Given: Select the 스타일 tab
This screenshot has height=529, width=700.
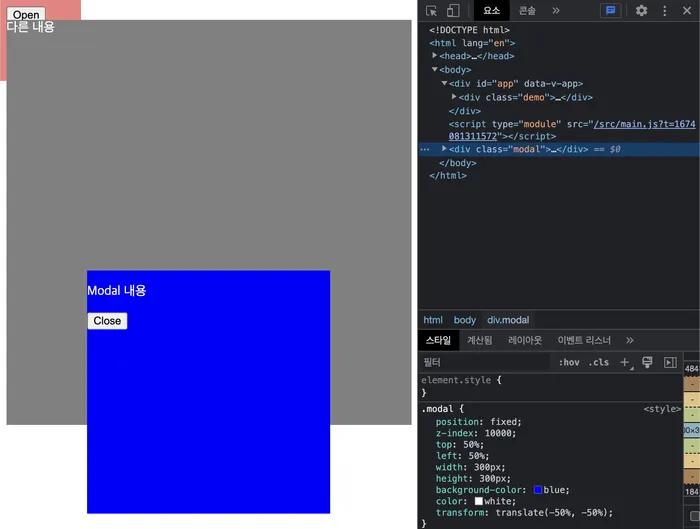Looking at the screenshot, I should pos(438,341).
